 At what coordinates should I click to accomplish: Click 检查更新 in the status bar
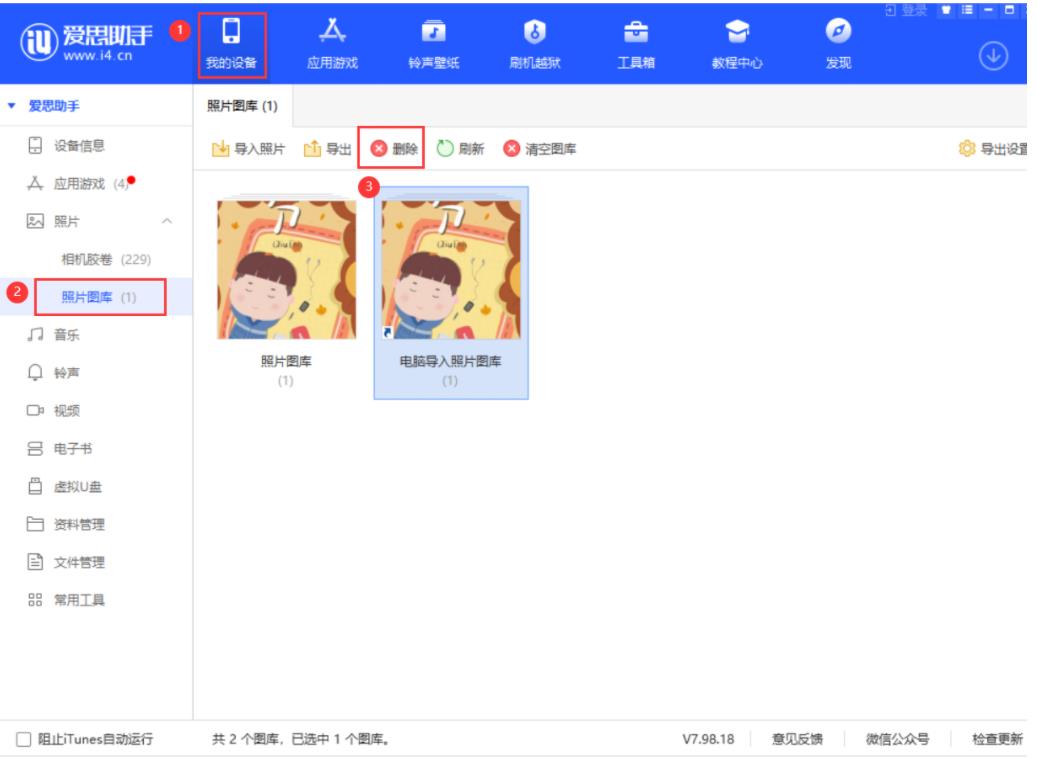[997, 740]
